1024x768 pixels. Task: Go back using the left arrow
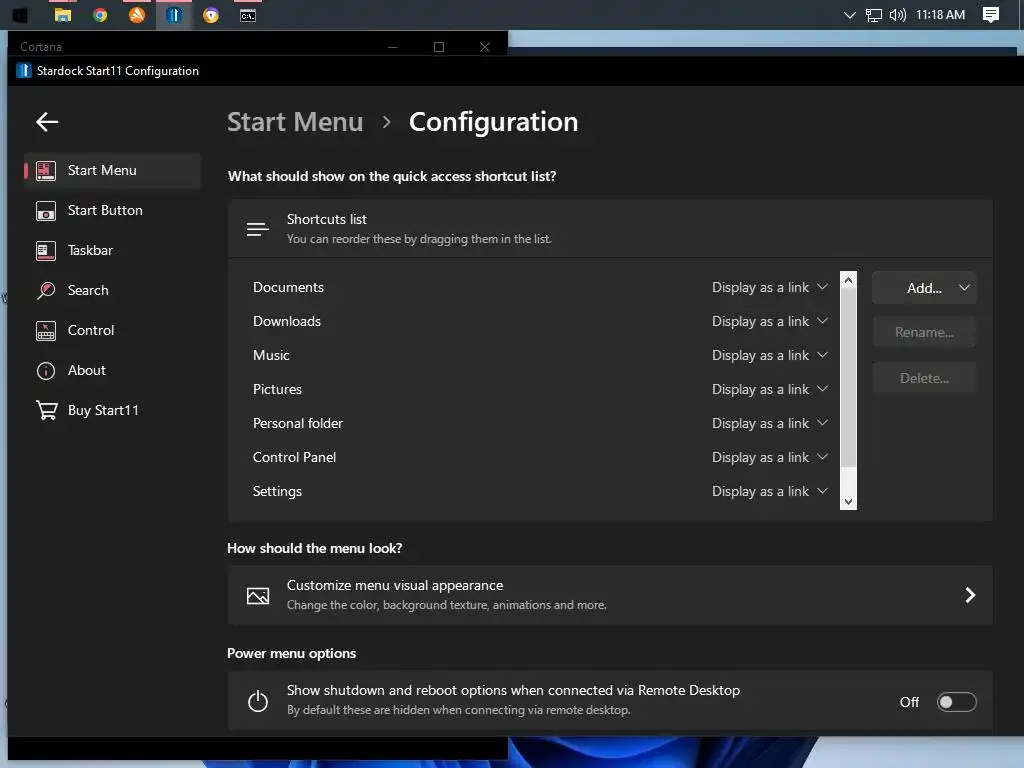(x=47, y=121)
